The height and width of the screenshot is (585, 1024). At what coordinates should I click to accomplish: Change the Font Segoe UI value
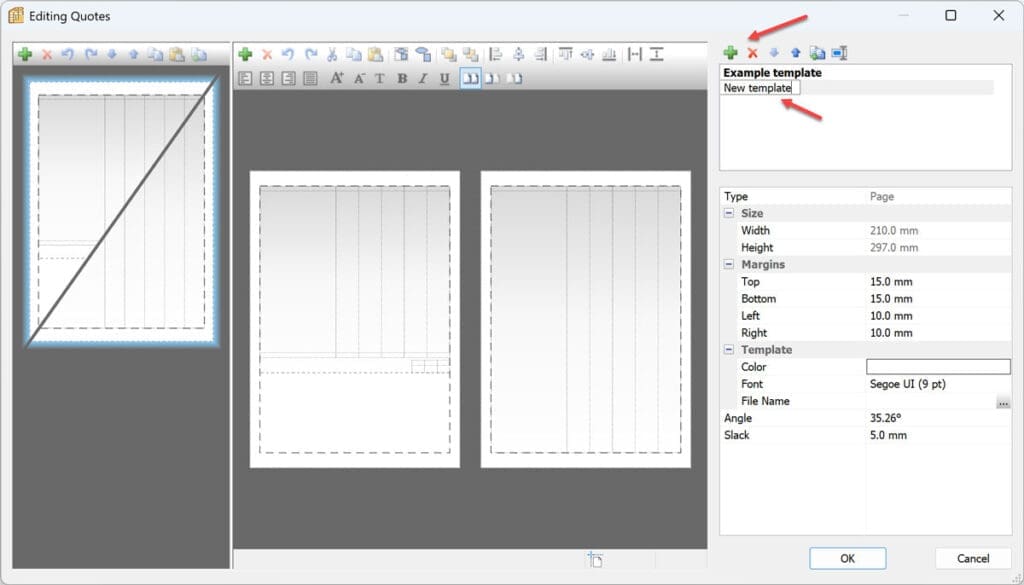click(938, 384)
